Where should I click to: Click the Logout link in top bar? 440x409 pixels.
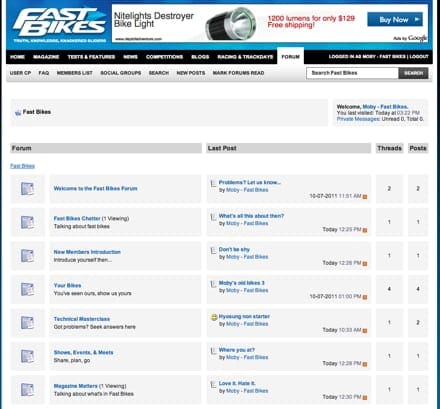419,57
